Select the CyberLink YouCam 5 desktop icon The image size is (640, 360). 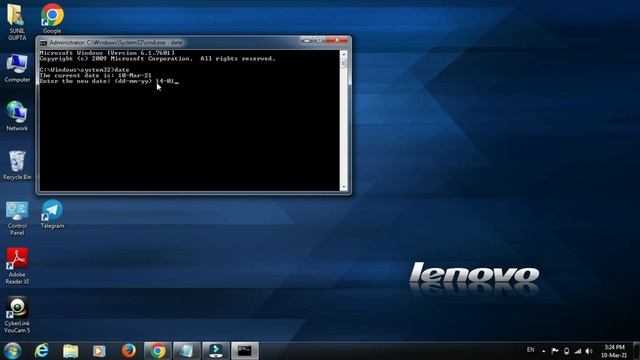[x=17, y=315]
